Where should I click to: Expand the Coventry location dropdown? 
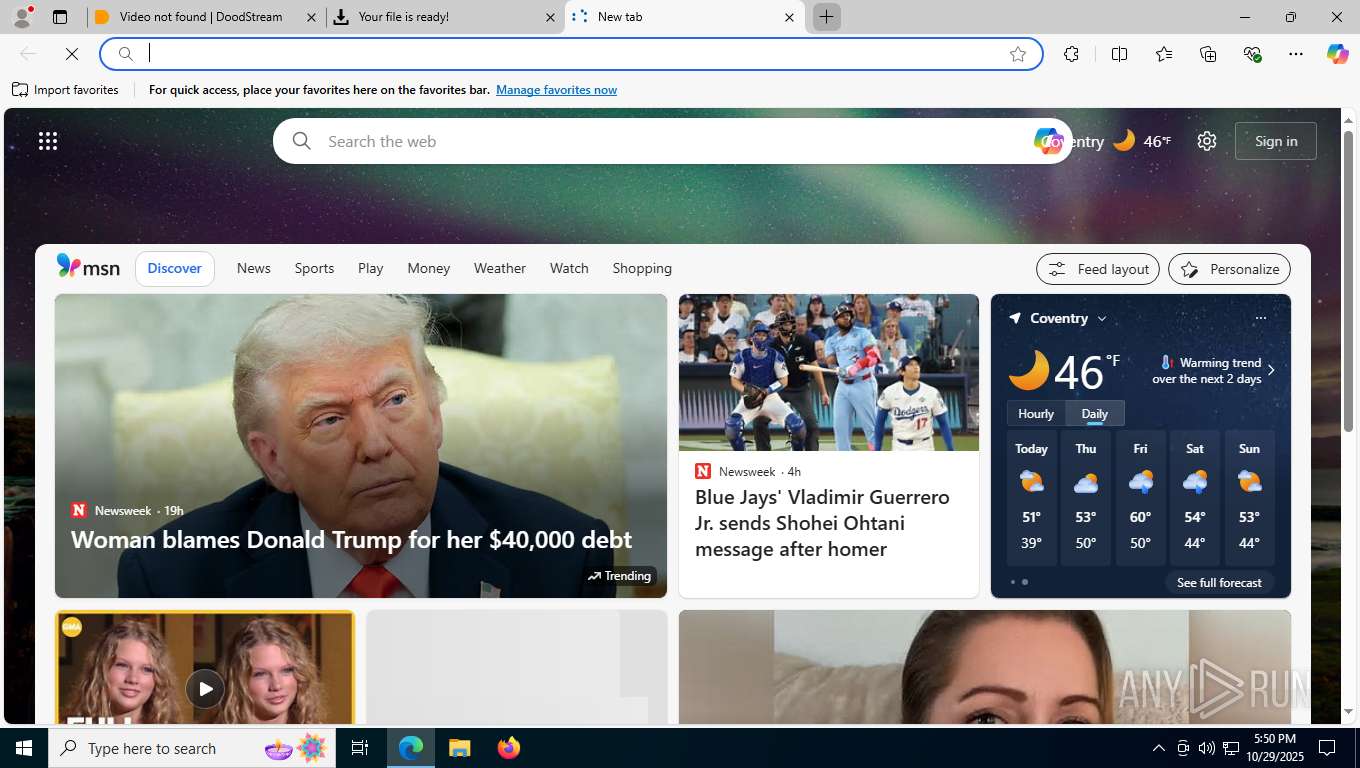[1102, 318]
